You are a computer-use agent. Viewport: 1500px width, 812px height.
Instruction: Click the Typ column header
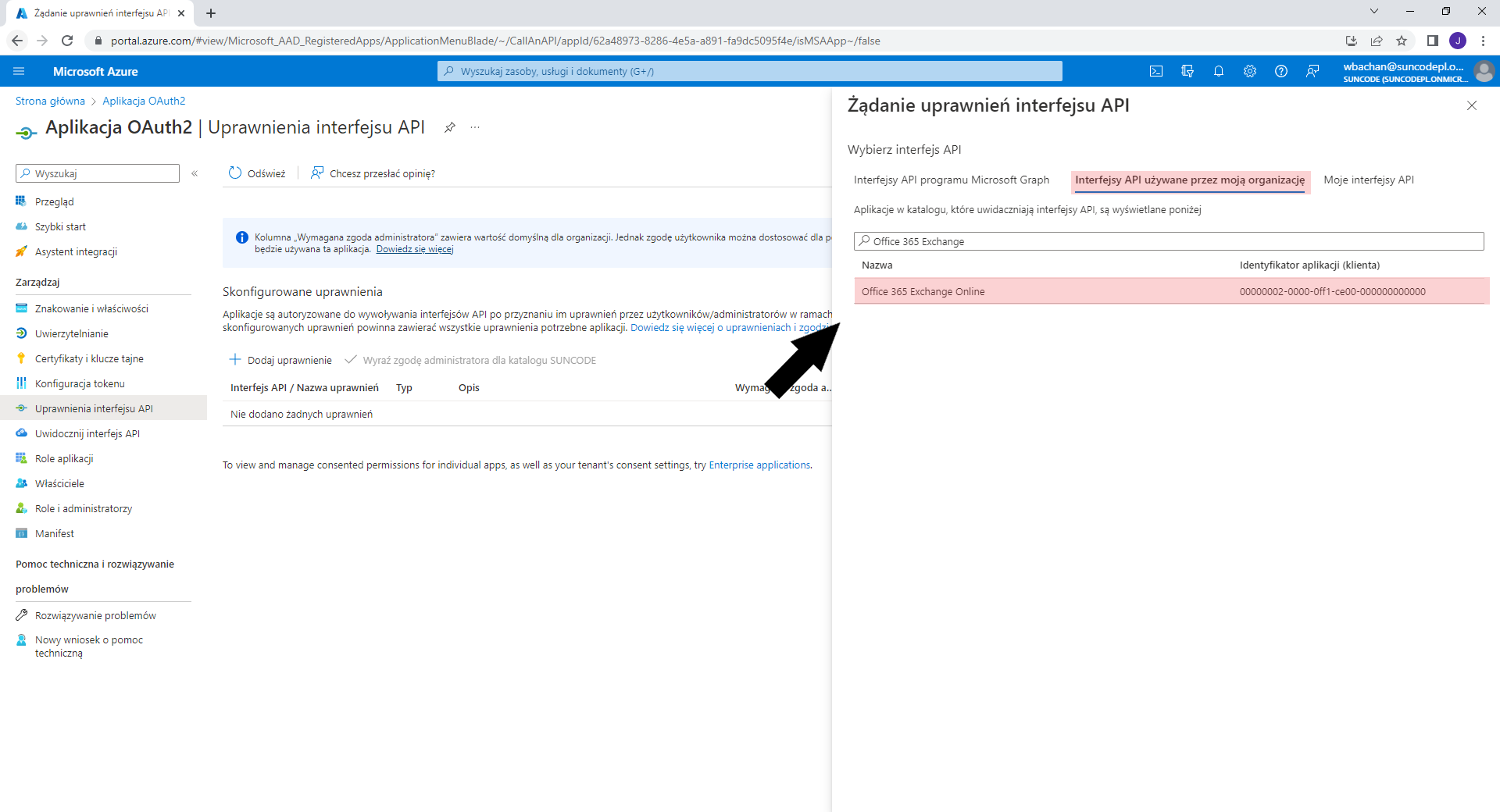point(404,387)
